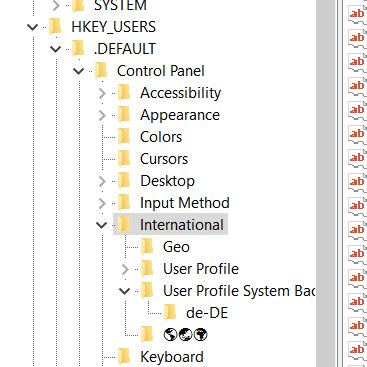
Task: Expand the User Profile key chevron
Action: point(125,269)
